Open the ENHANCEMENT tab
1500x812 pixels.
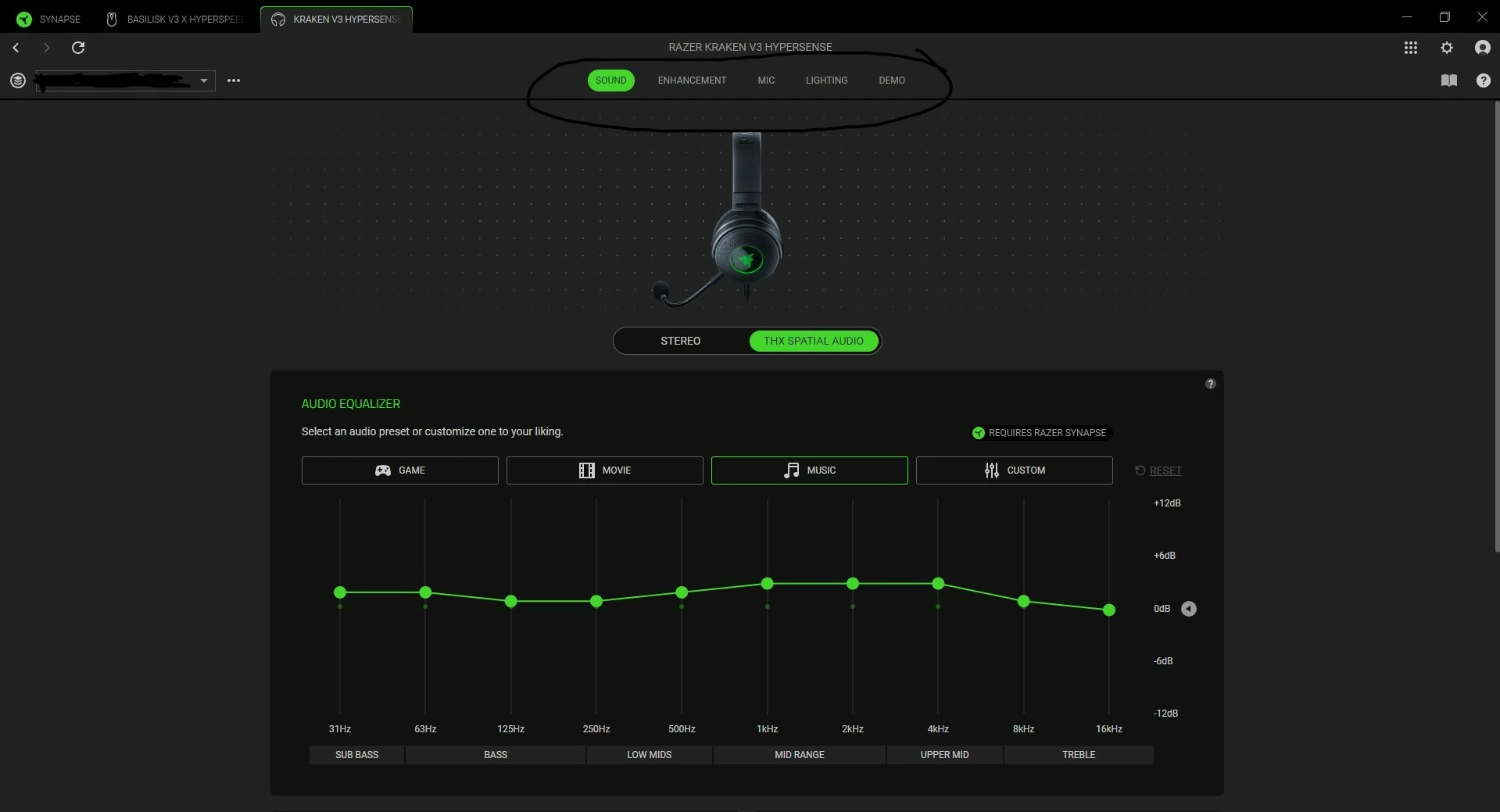point(692,80)
